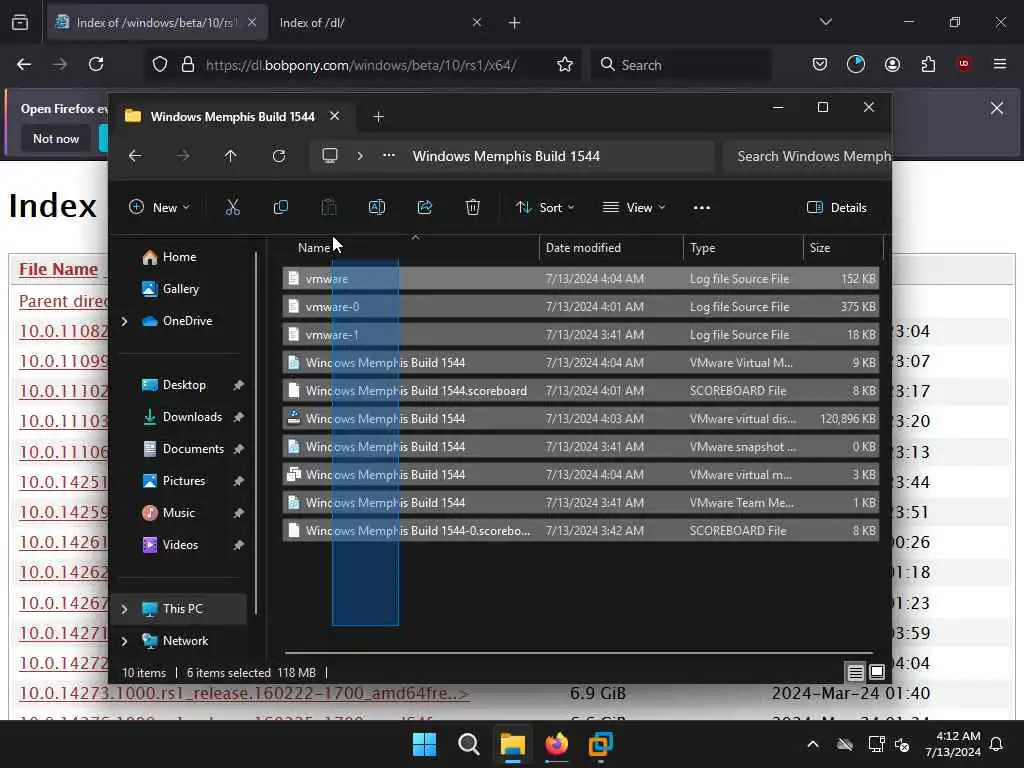The width and height of the screenshot is (1024, 768).
Task: Click the Delete trash icon in Explorer
Action: pyautogui.click(x=473, y=208)
